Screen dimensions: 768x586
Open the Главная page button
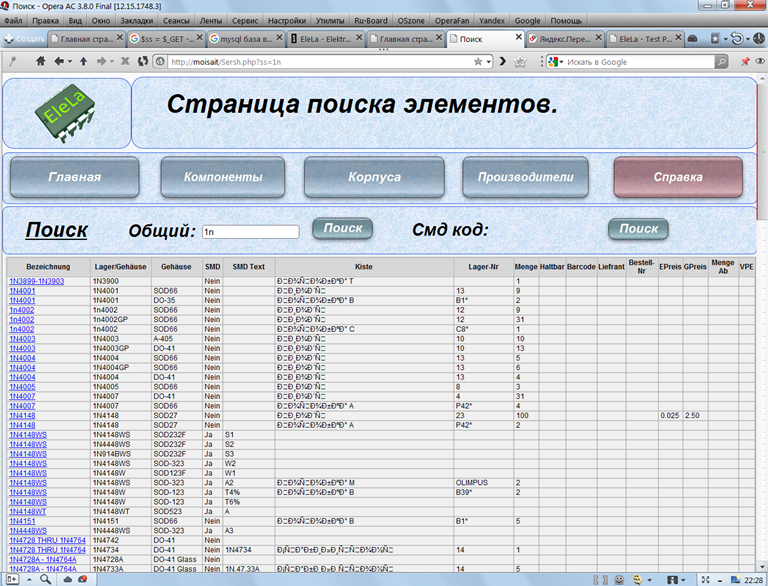74,177
